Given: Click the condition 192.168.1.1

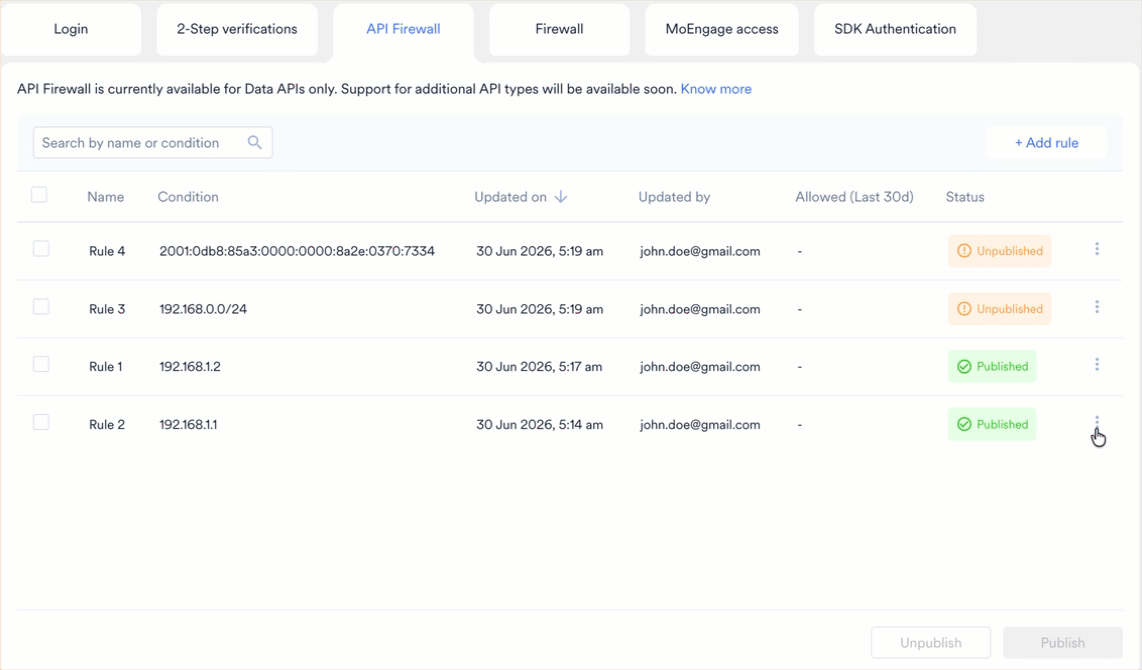Looking at the screenshot, I should 189,425.
